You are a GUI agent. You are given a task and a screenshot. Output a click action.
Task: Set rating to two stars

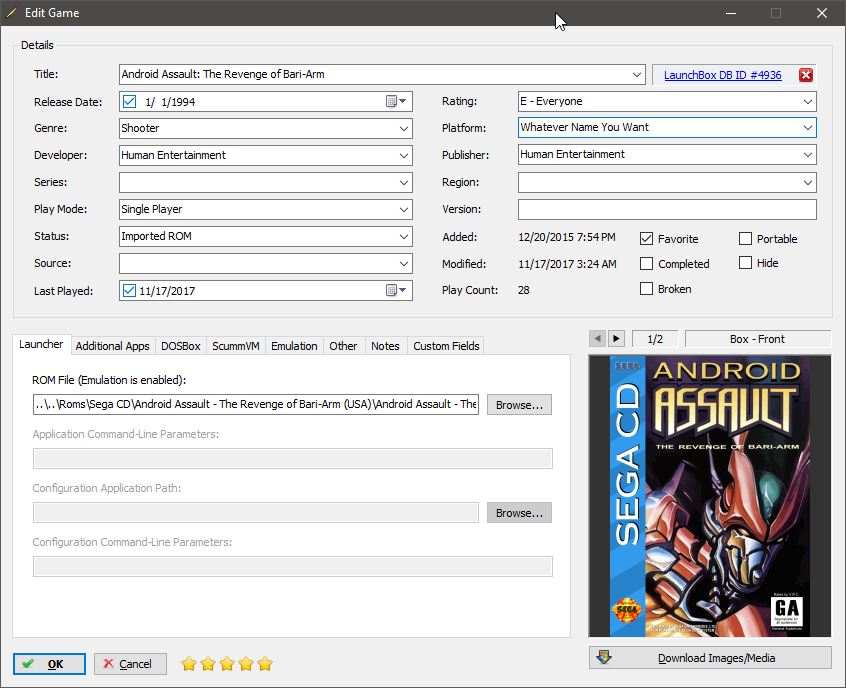point(208,664)
